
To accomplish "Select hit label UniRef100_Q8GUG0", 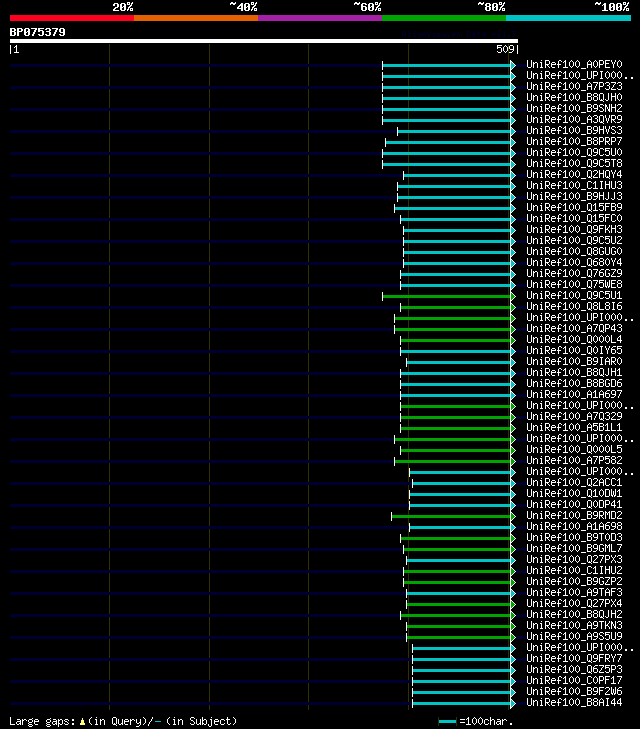I will click(x=574, y=252).
